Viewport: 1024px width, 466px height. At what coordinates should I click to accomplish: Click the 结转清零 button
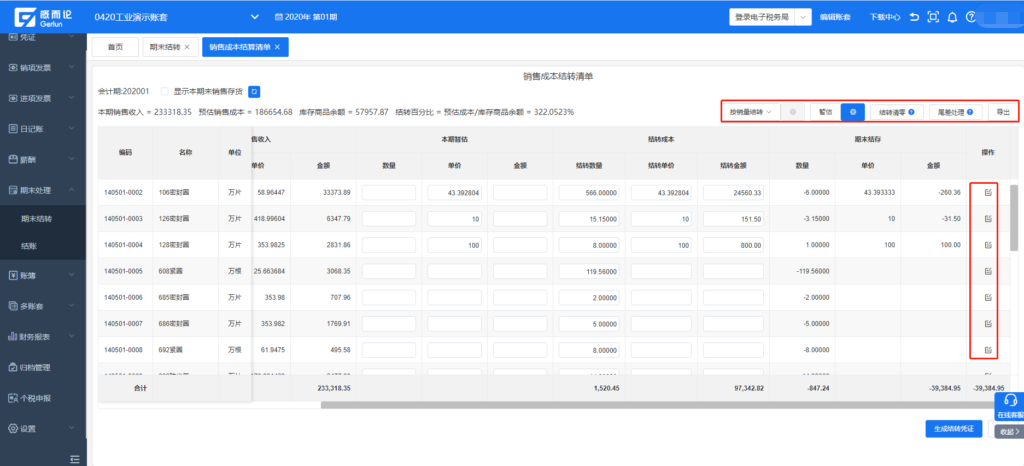tap(896, 112)
